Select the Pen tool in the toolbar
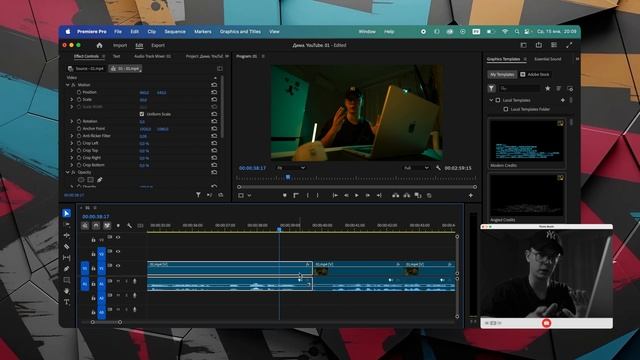Image resolution: width=640 pixels, height=360 pixels. (x=67, y=269)
